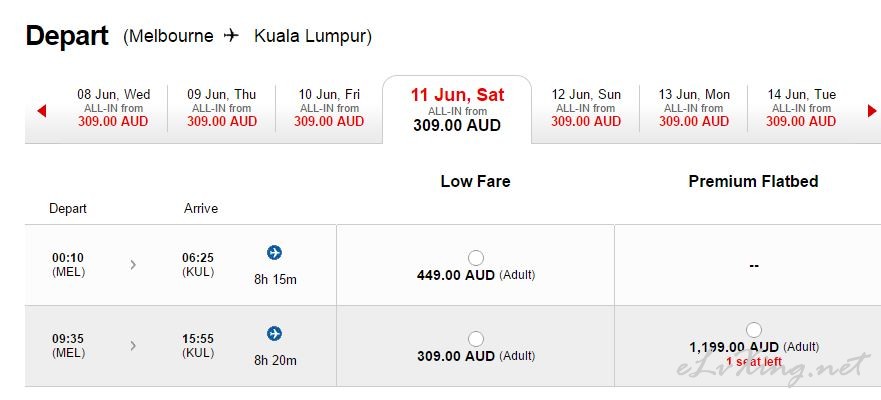Click the Low Fare column header

[x=475, y=181]
